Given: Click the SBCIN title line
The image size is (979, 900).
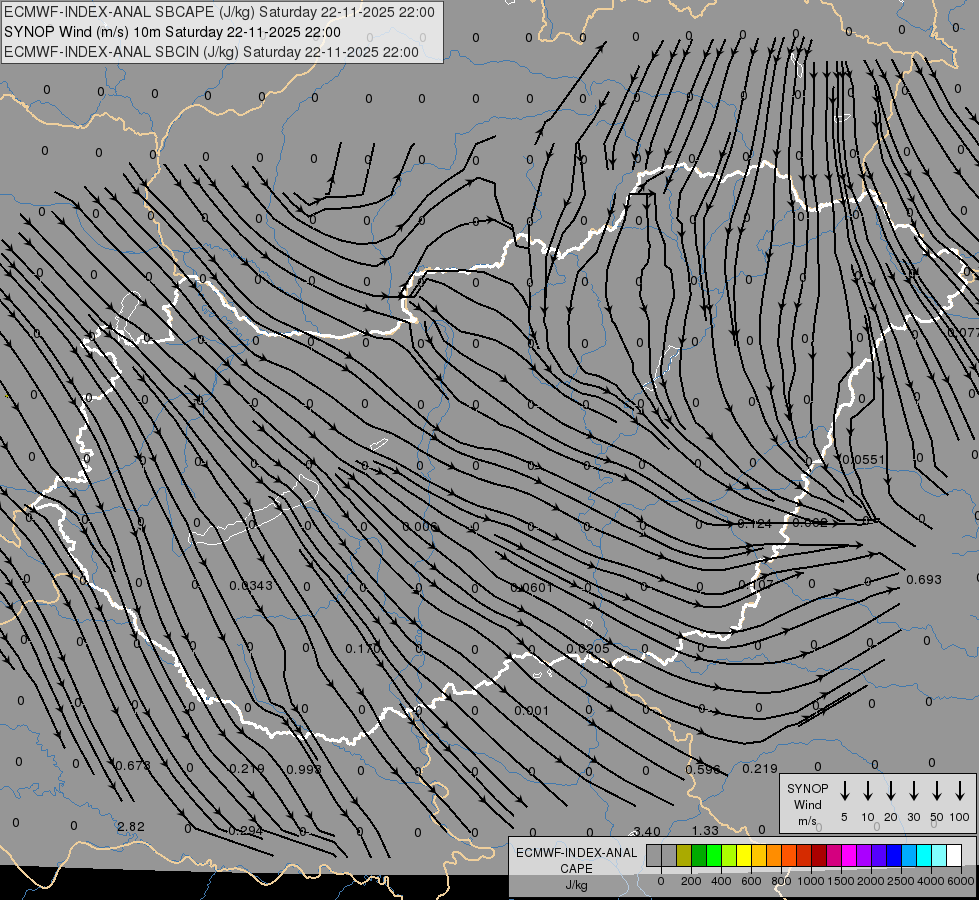Looking at the screenshot, I should [211, 52].
